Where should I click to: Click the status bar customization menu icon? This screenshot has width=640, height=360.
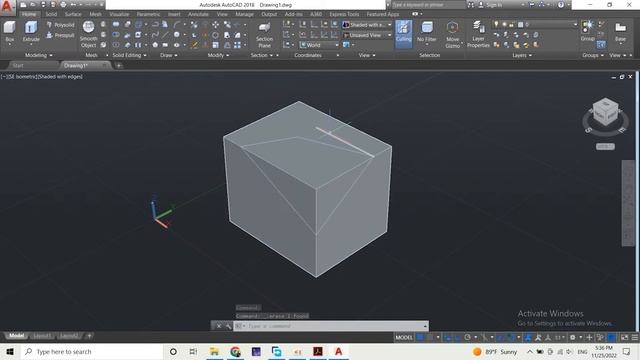tap(635, 337)
